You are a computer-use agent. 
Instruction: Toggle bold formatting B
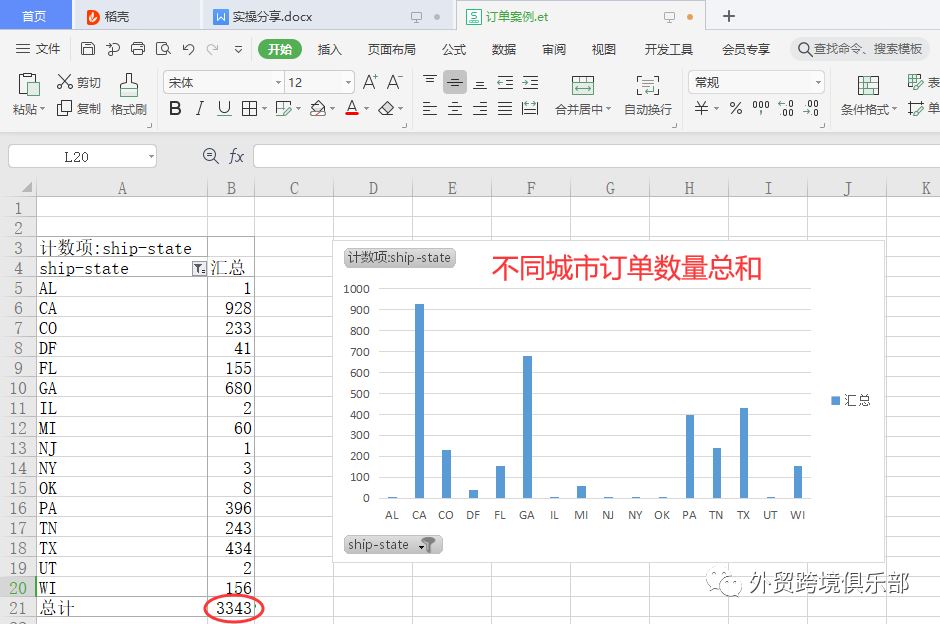[x=175, y=108]
